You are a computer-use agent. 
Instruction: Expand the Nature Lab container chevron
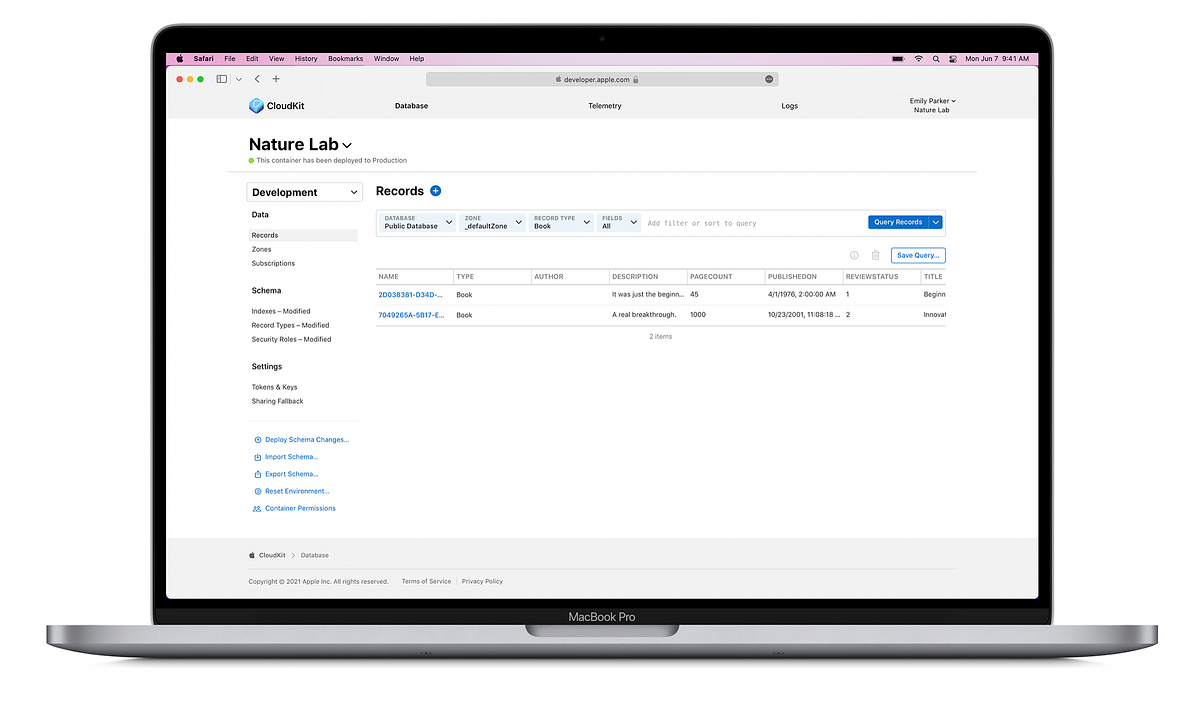click(x=347, y=144)
